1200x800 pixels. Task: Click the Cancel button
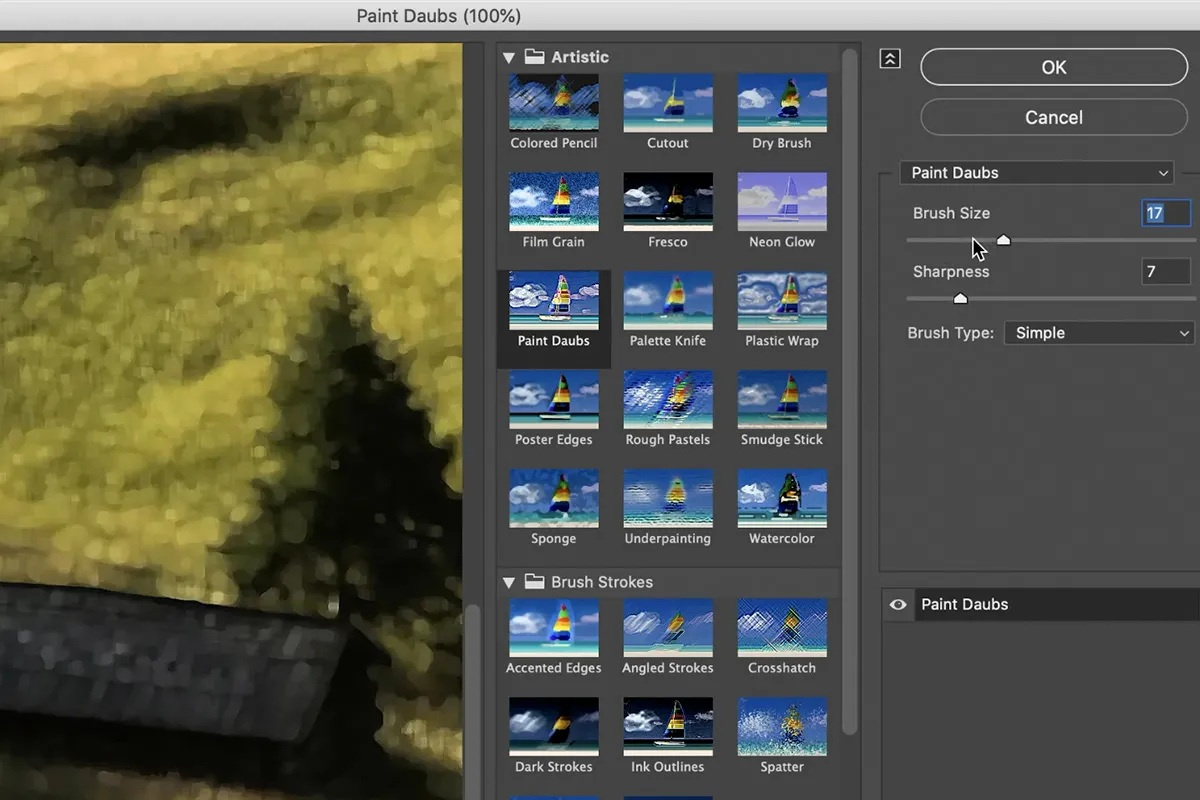tap(1054, 117)
